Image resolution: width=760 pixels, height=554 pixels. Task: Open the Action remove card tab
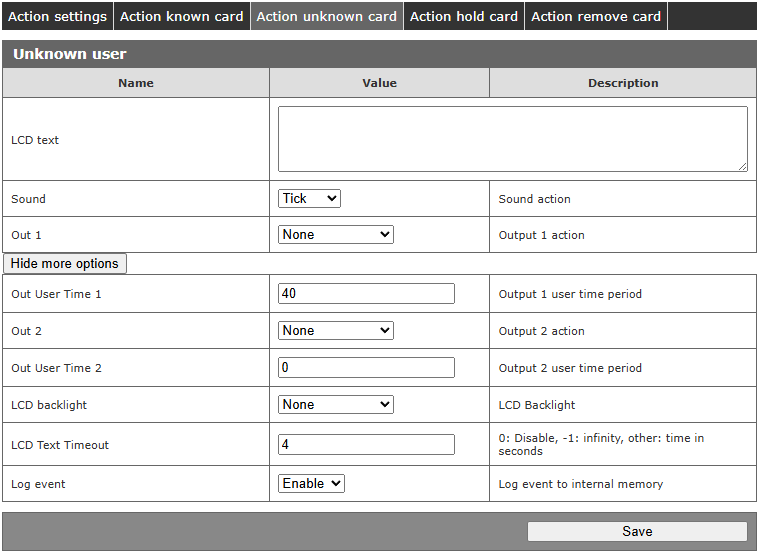pyautogui.click(x=596, y=16)
